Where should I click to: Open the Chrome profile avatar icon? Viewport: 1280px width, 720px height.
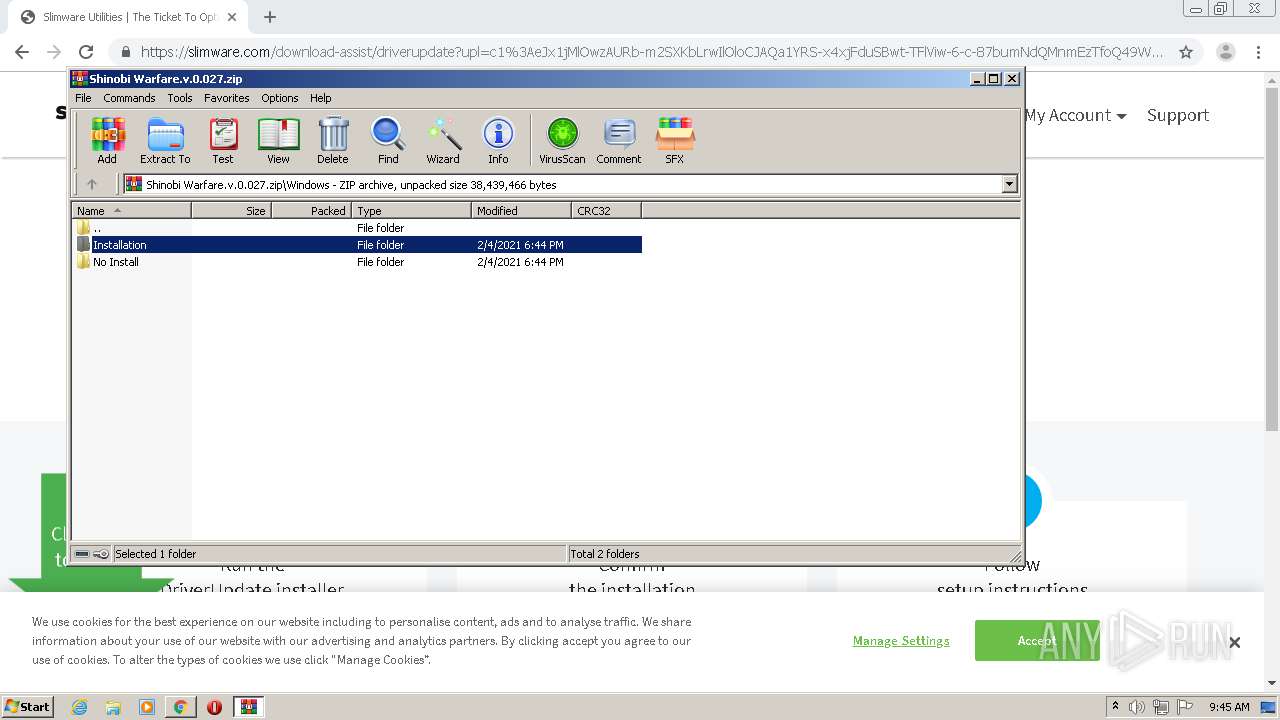click(x=1226, y=52)
